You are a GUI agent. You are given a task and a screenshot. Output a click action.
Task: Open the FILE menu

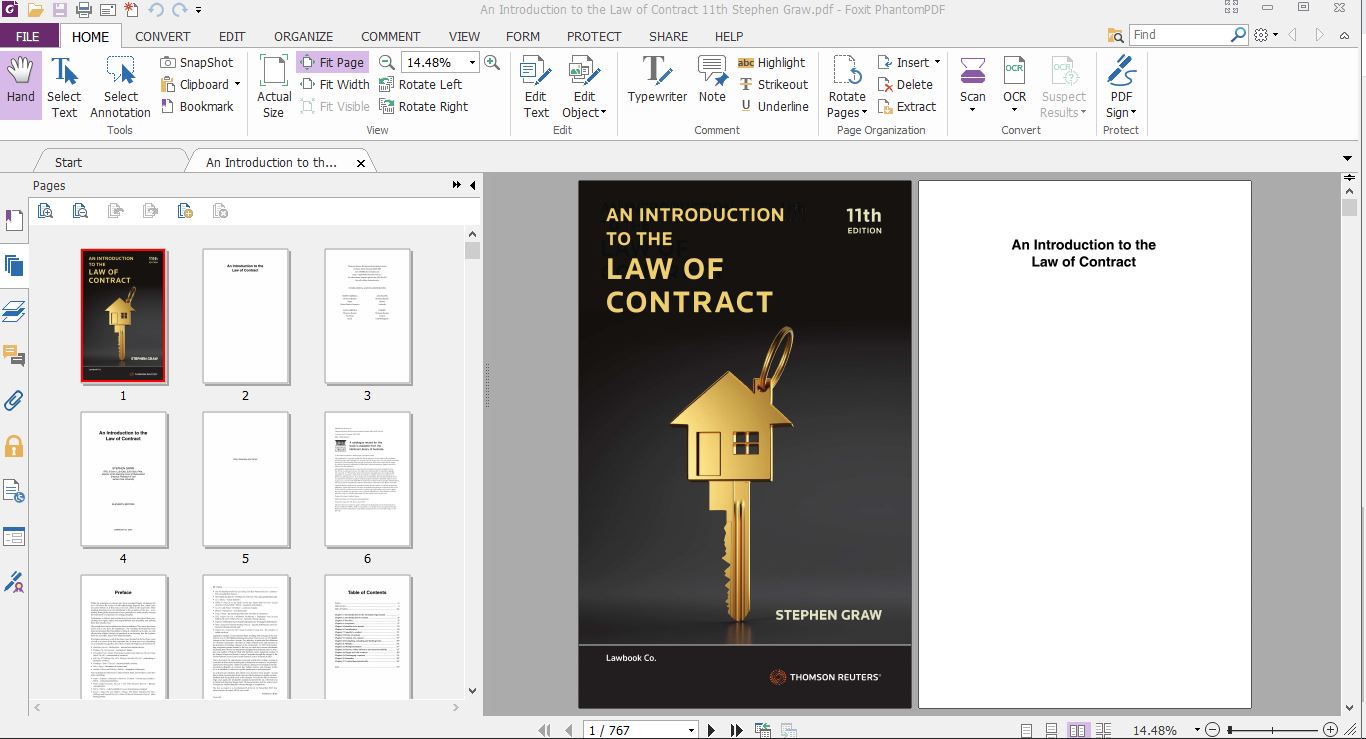pos(28,36)
